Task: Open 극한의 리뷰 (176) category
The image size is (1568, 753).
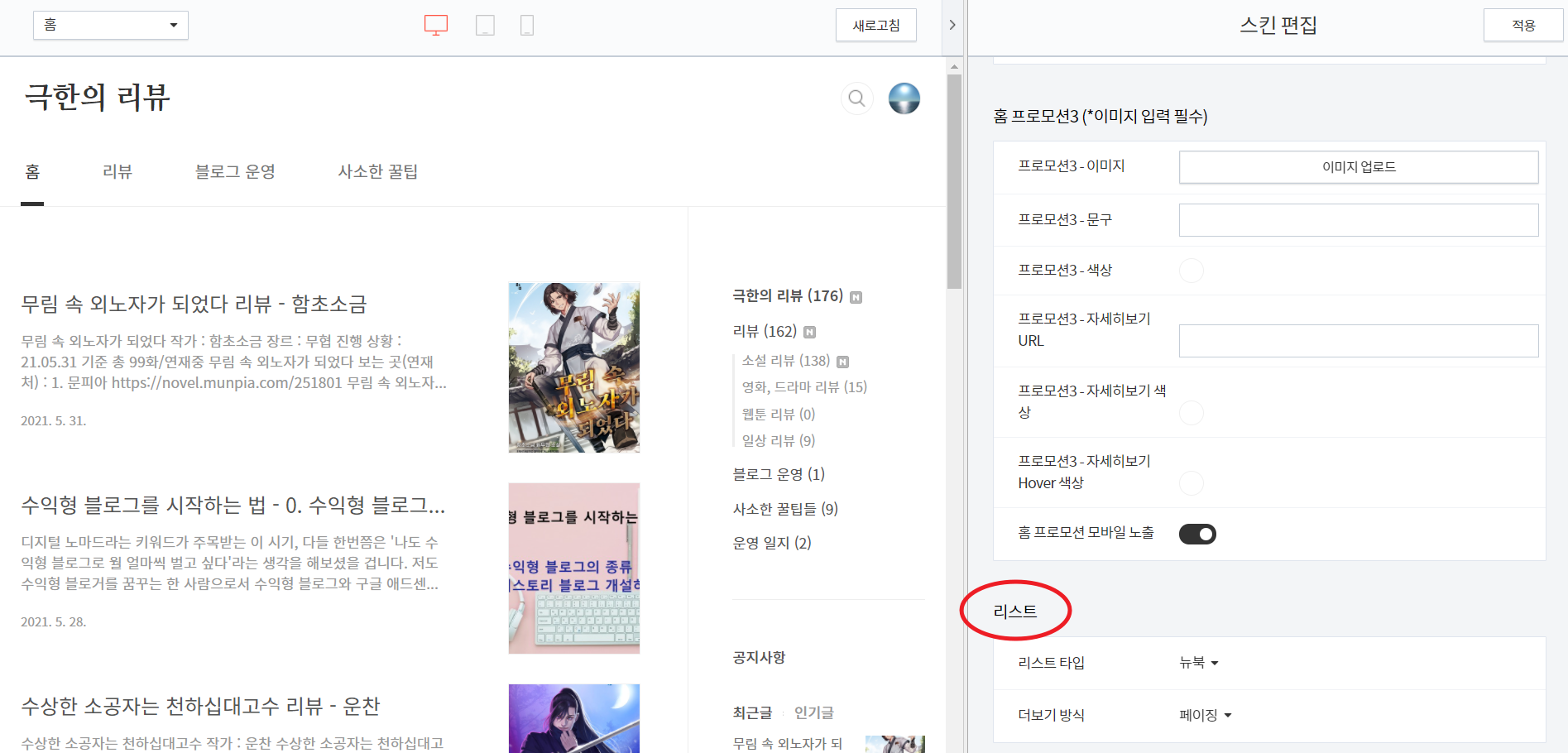Action: tap(788, 296)
